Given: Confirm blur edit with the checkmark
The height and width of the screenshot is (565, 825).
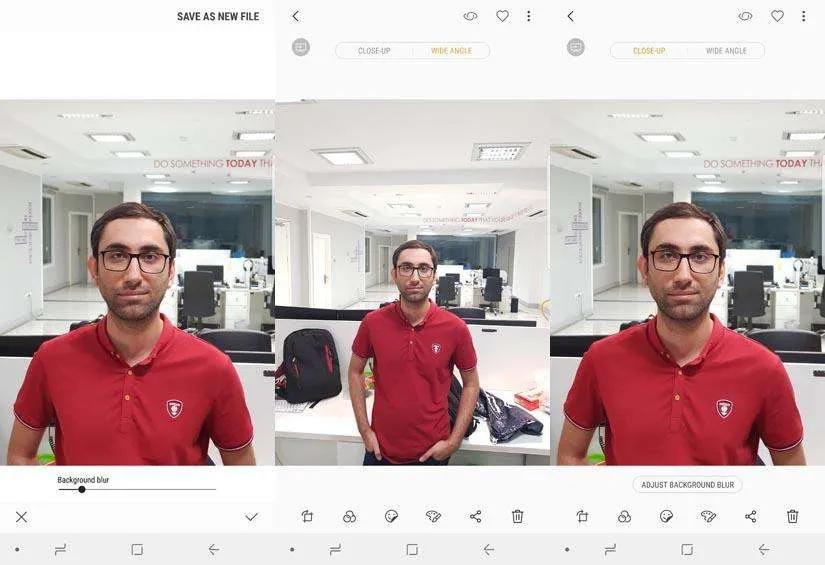Looking at the screenshot, I should (x=251, y=517).
